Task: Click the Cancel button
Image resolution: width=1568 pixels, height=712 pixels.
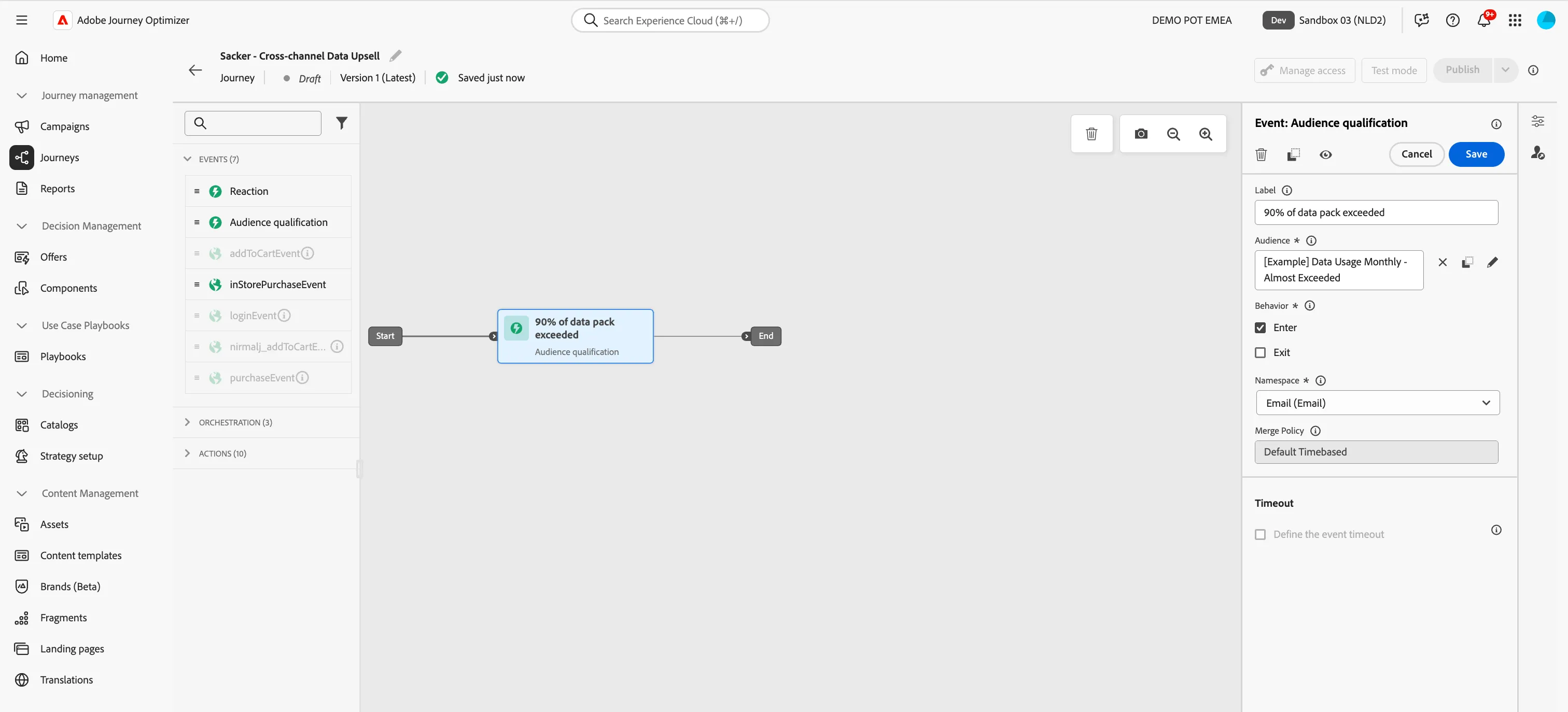Action: tap(1417, 154)
